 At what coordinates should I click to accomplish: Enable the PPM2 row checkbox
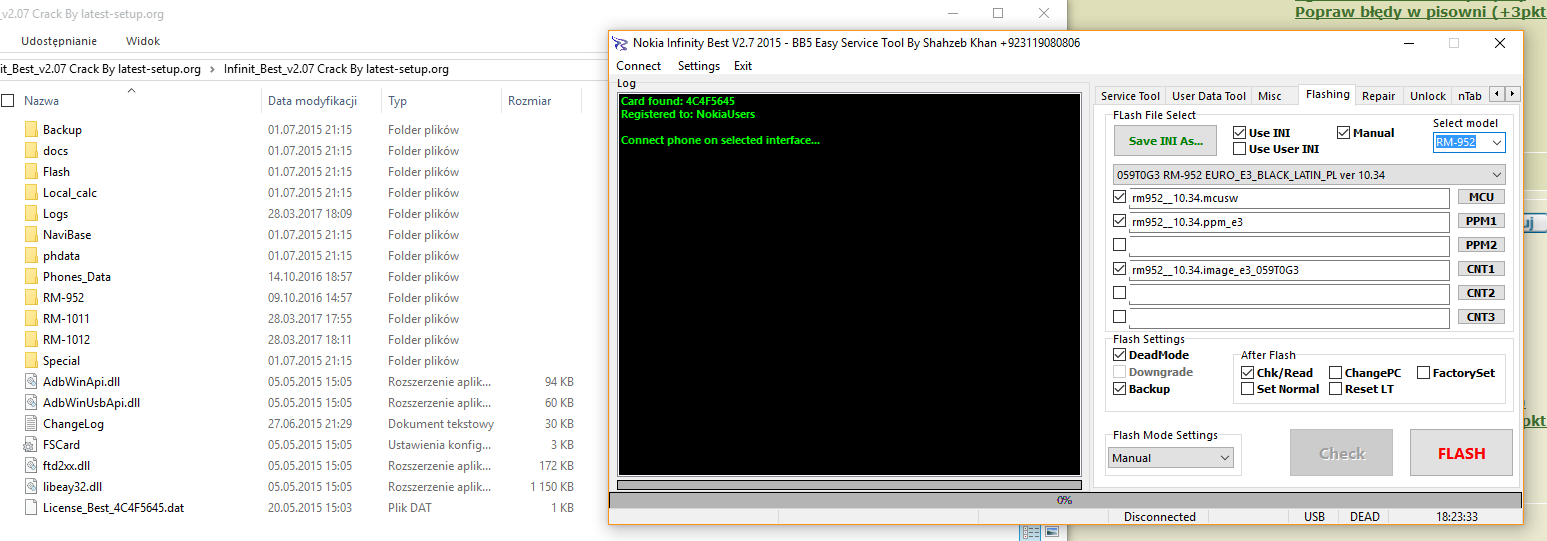[x=1119, y=245]
